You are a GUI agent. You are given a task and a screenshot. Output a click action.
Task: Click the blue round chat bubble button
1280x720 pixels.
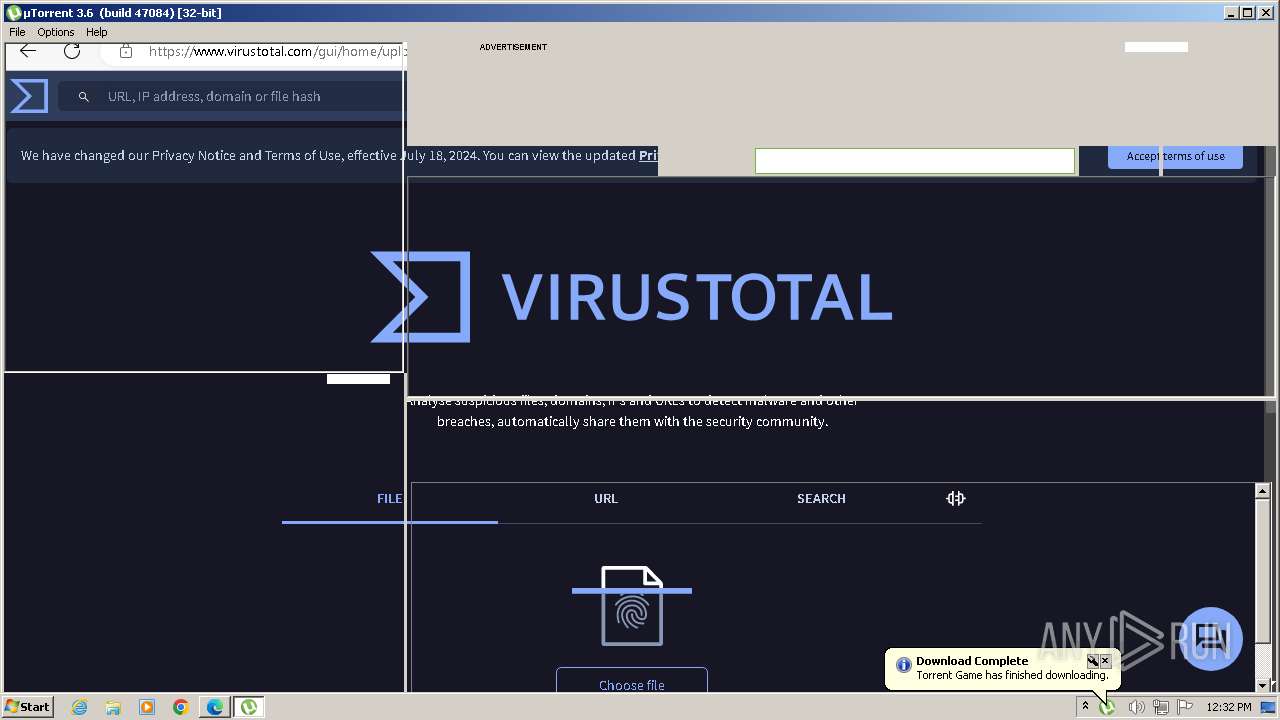click(x=1211, y=638)
